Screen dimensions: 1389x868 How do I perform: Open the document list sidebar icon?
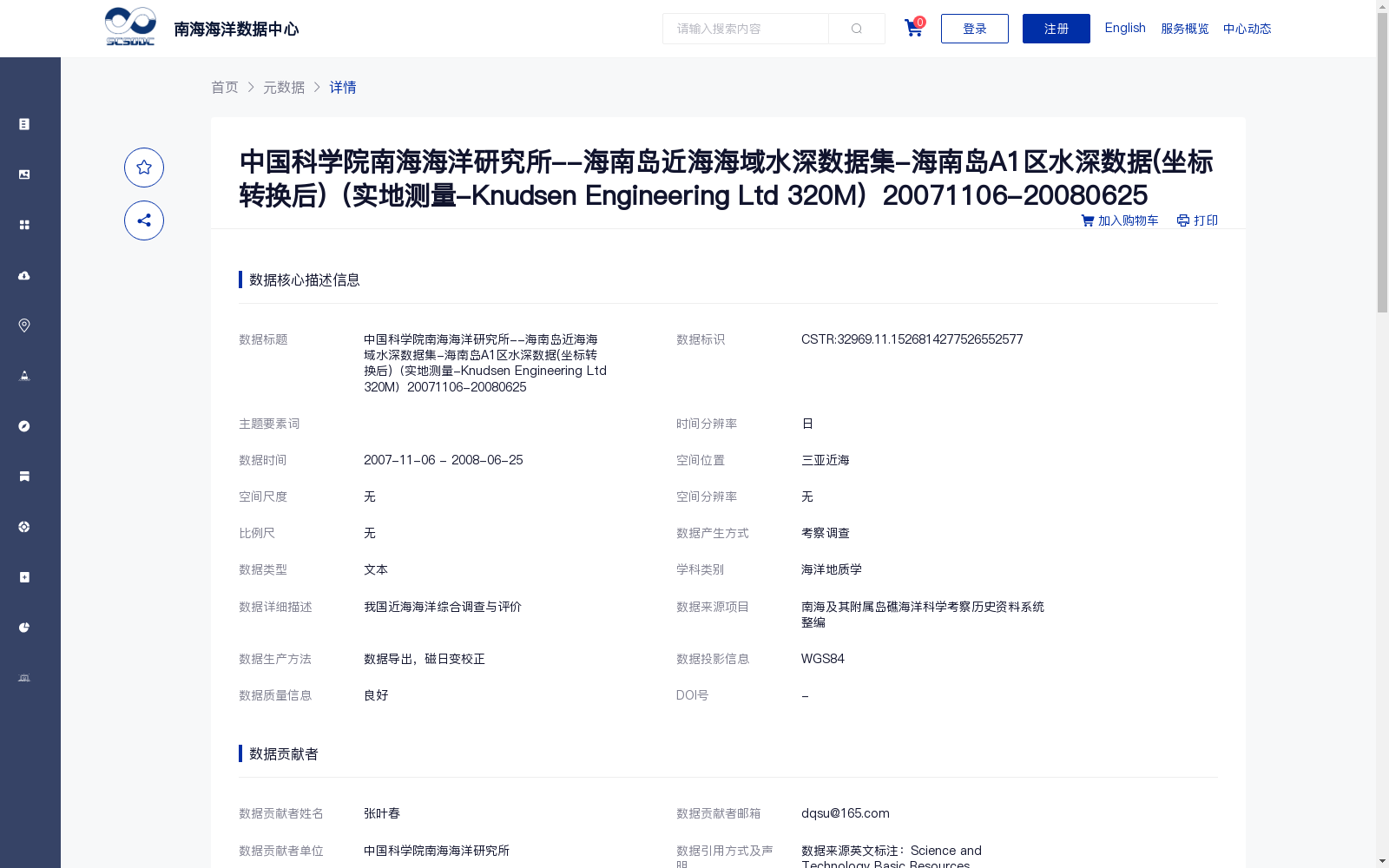pos(24,124)
